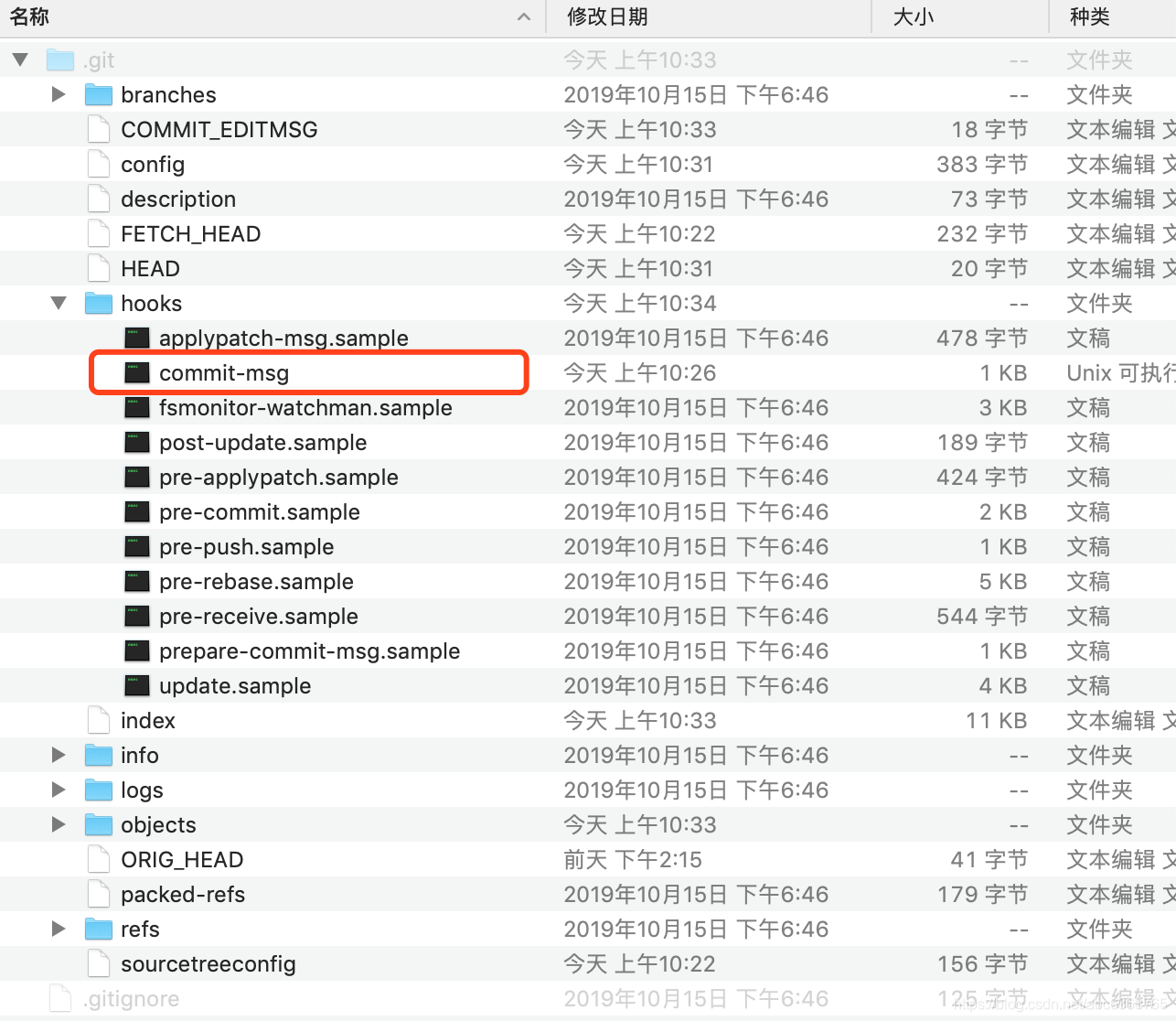Select the .gitignore file name
The width and height of the screenshot is (1176, 1021).
coord(131,999)
